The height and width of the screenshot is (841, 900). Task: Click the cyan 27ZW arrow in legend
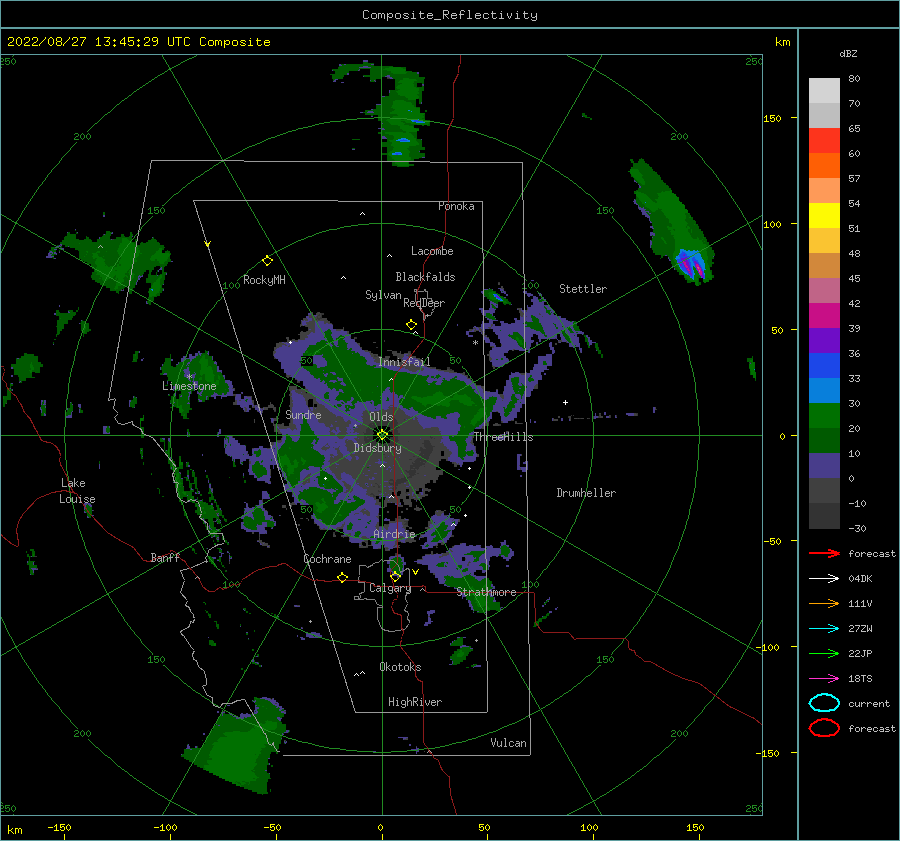pyautogui.click(x=824, y=629)
